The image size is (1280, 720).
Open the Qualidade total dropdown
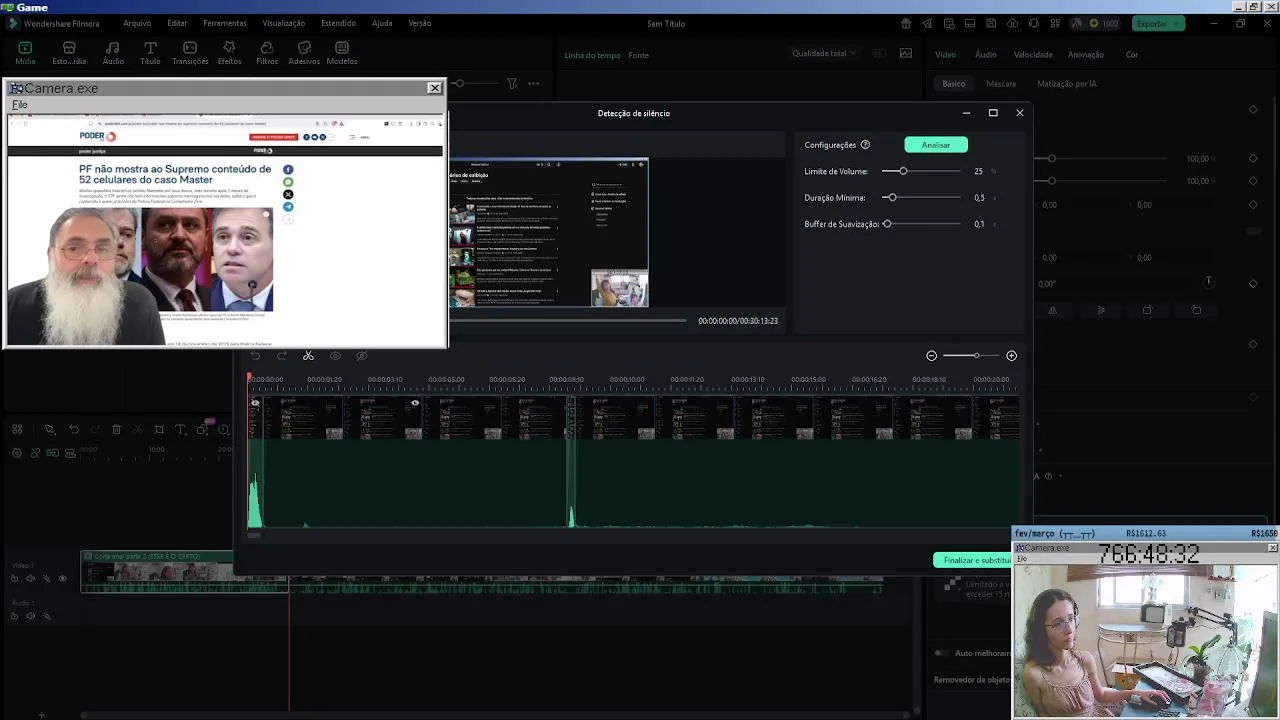(824, 54)
